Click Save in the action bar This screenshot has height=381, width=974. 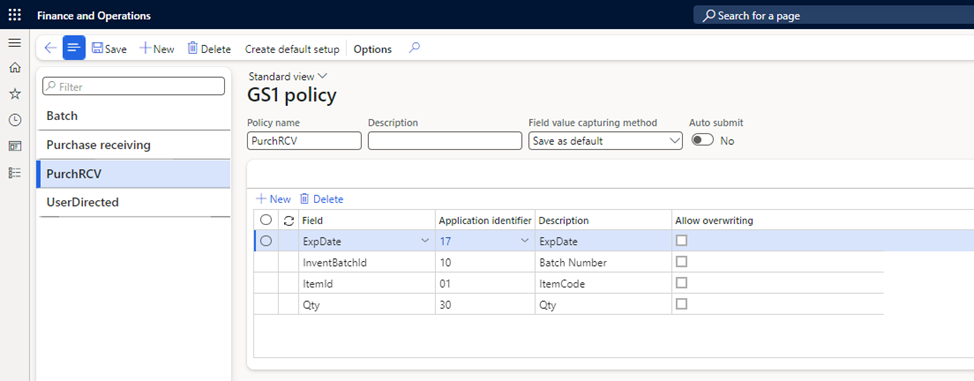(x=109, y=48)
